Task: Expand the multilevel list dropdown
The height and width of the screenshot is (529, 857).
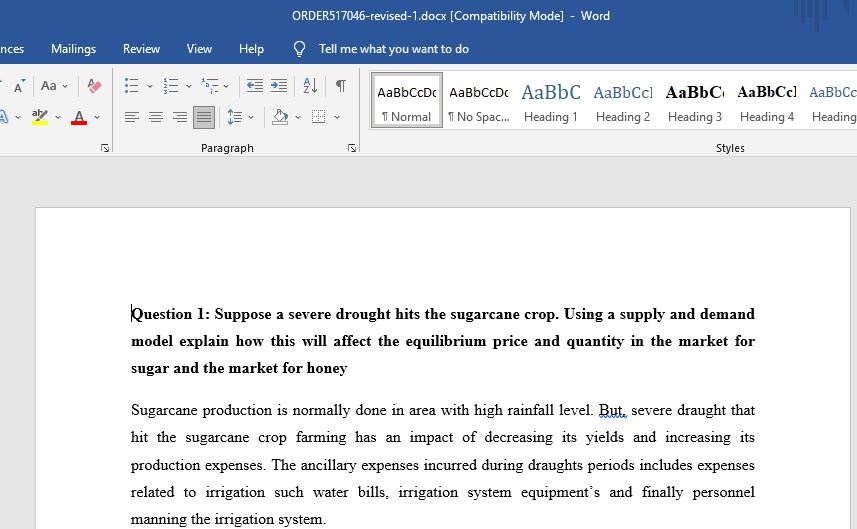Action: click(x=226, y=86)
